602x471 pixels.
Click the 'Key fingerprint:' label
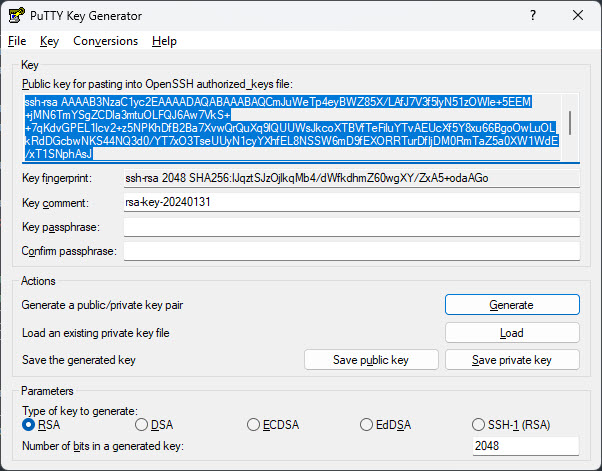click(x=57, y=178)
